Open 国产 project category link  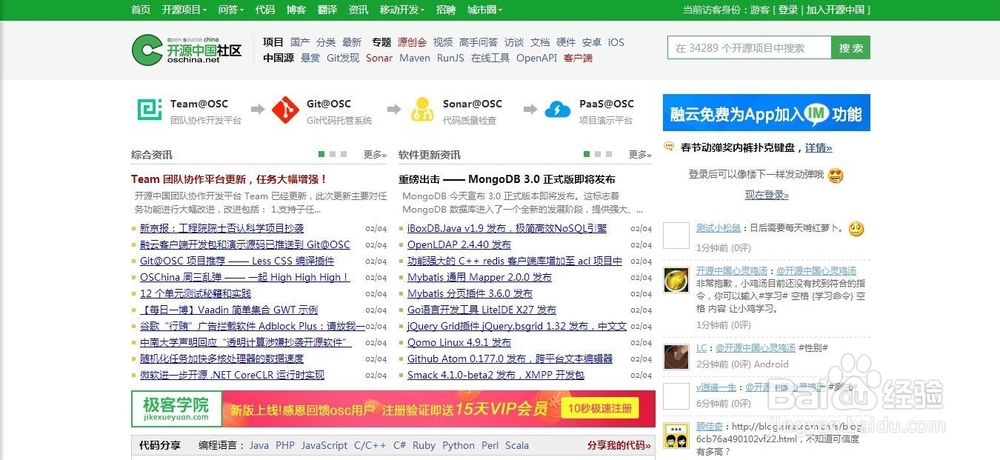pyautogui.click(x=300, y=42)
